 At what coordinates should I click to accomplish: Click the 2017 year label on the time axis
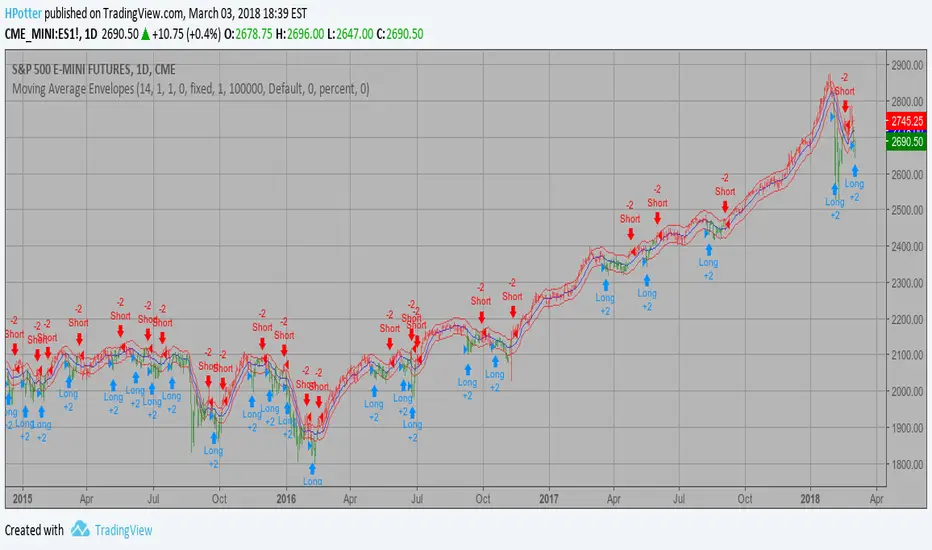click(x=549, y=498)
